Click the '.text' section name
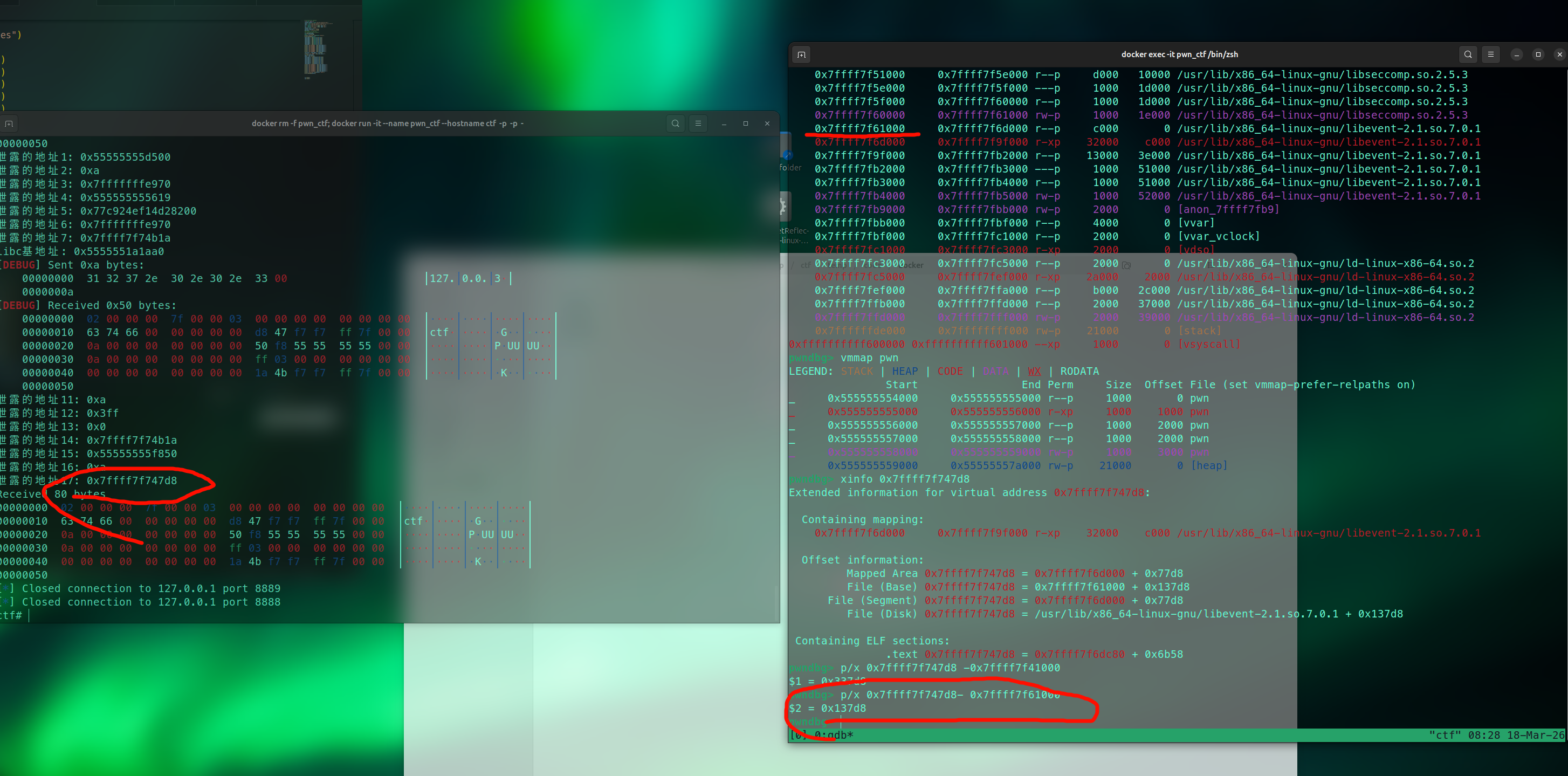 coord(902,654)
